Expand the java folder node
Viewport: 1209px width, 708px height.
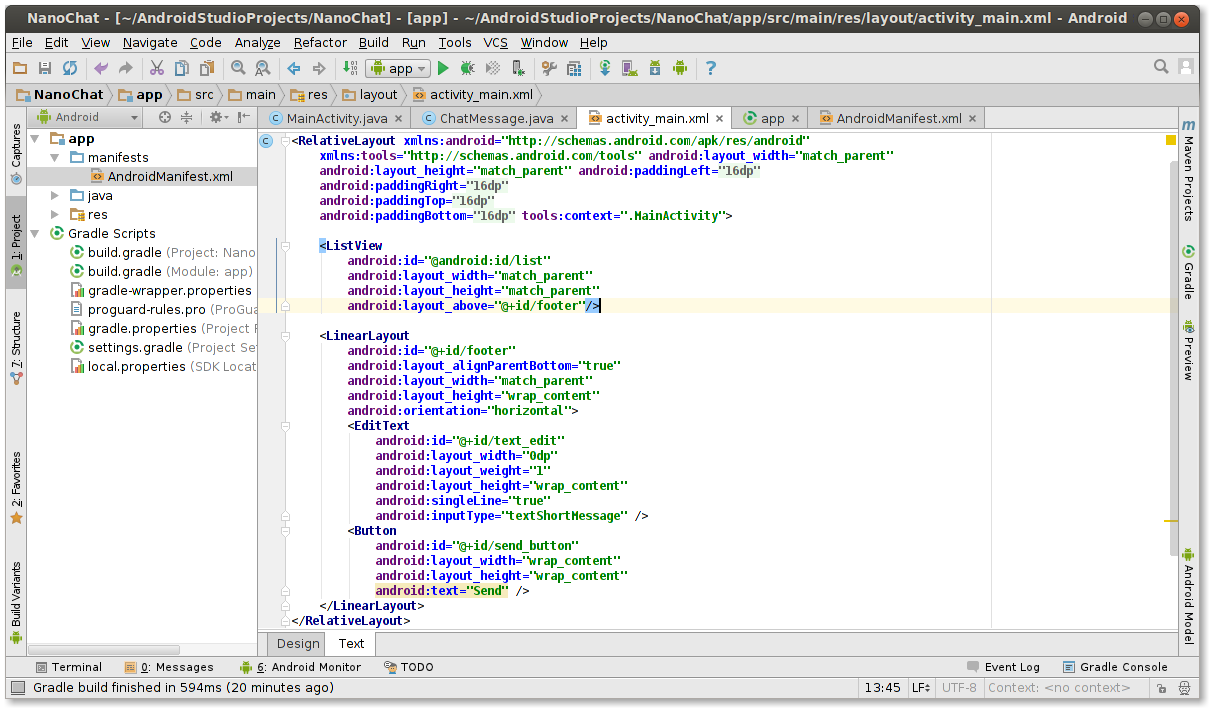click(x=56, y=196)
